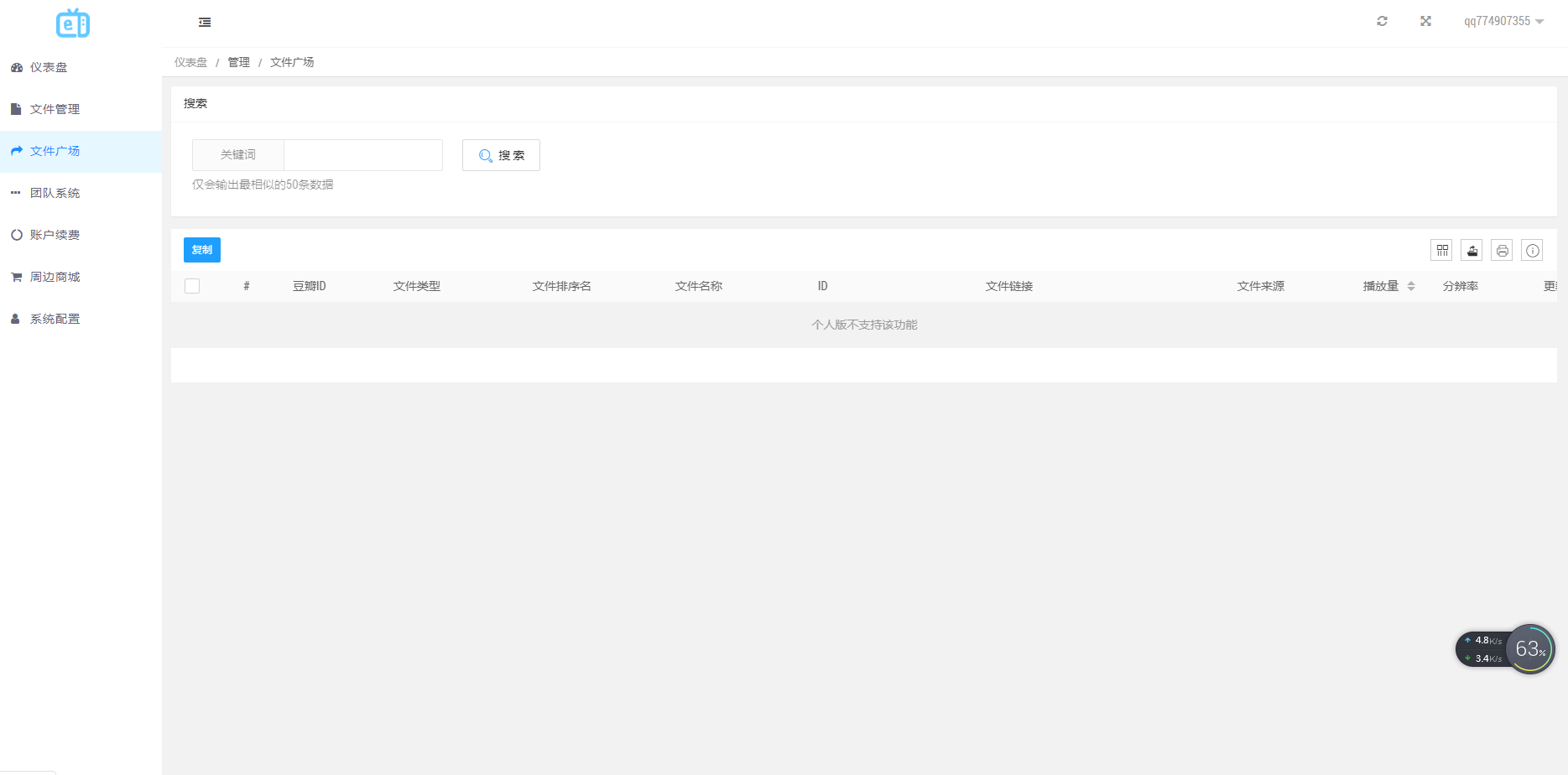Click the dashboard gauge icon beside 仪表盘
The width and height of the screenshot is (1568, 775).
pyautogui.click(x=16, y=67)
